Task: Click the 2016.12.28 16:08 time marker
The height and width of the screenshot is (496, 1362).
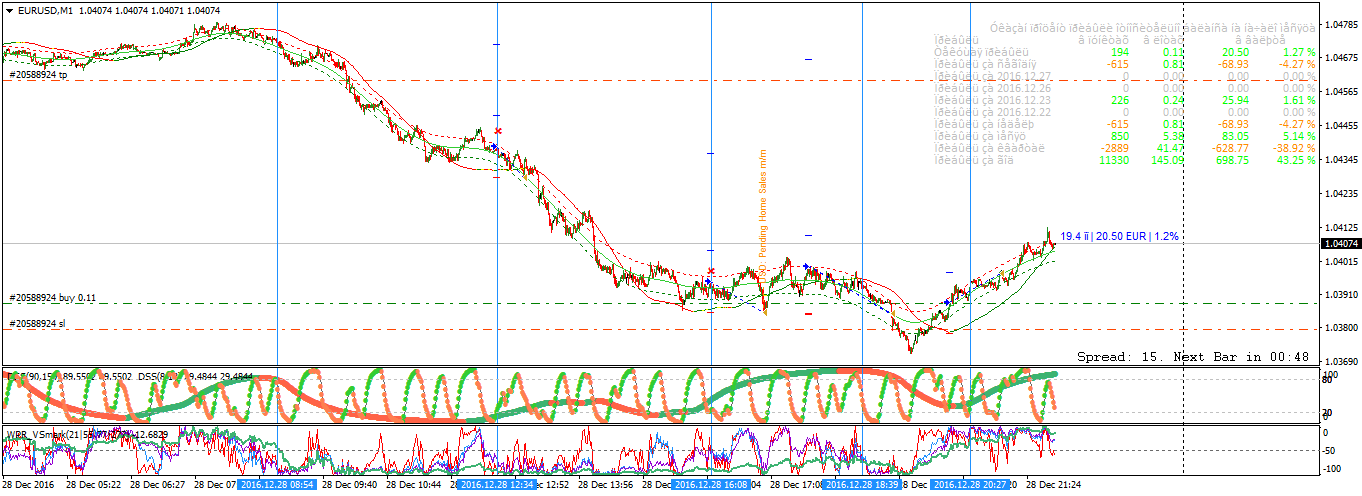Action: click(710, 485)
